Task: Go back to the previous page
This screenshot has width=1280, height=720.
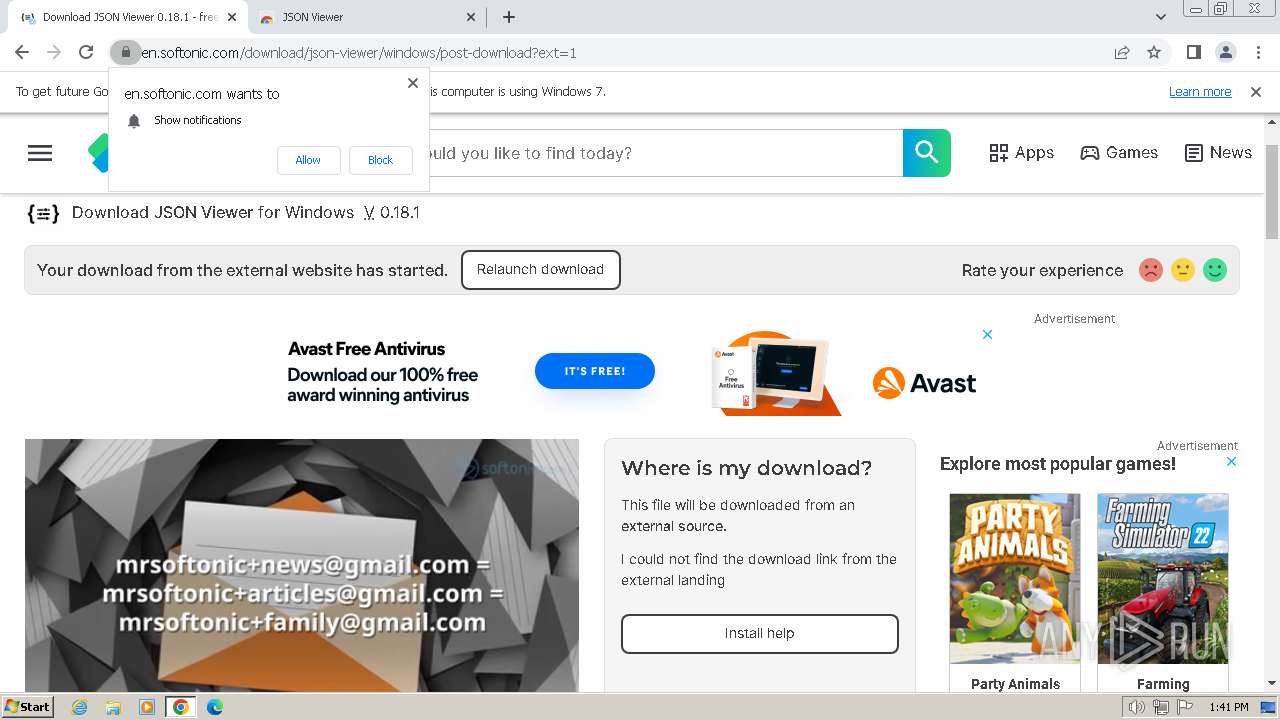Action: pos(22,52)
